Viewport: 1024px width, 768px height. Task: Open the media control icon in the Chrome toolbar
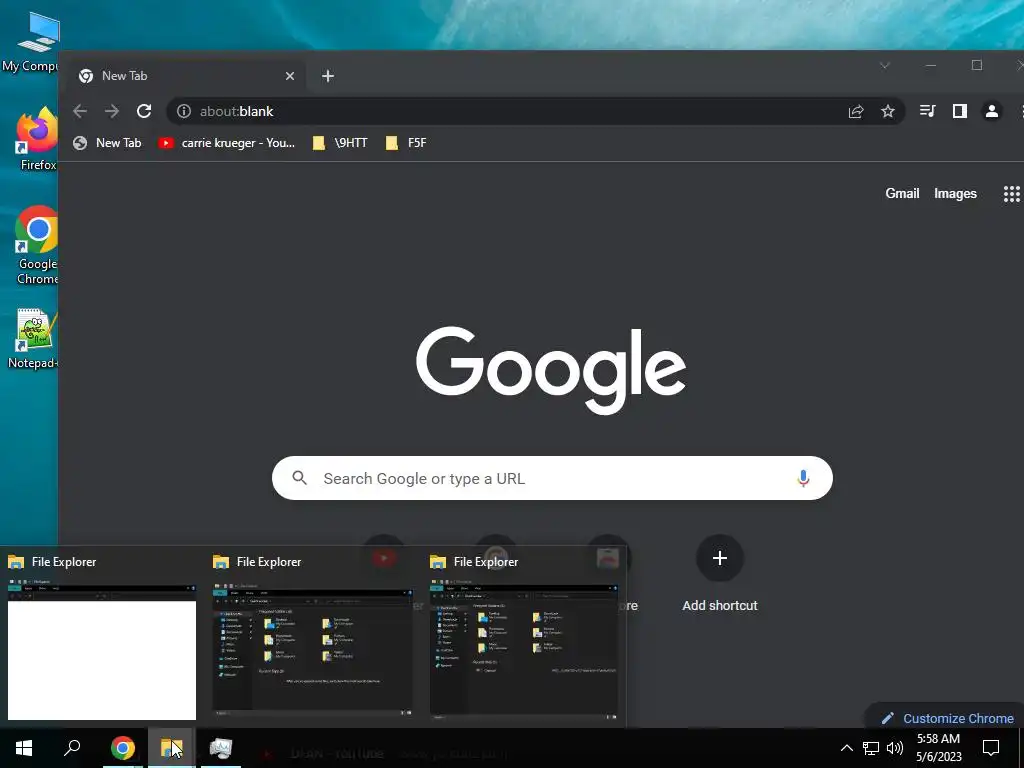pyautogui.click(x=927, y=111)
